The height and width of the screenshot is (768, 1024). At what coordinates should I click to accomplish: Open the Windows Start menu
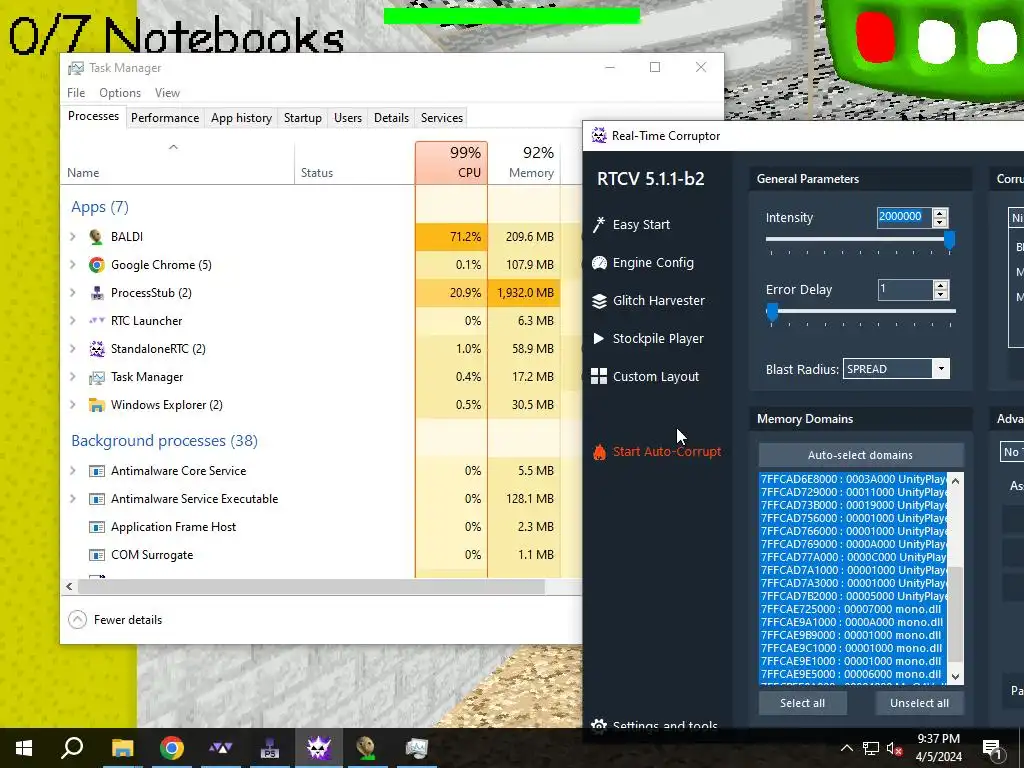pyautogui.click(x=24, y=748)
